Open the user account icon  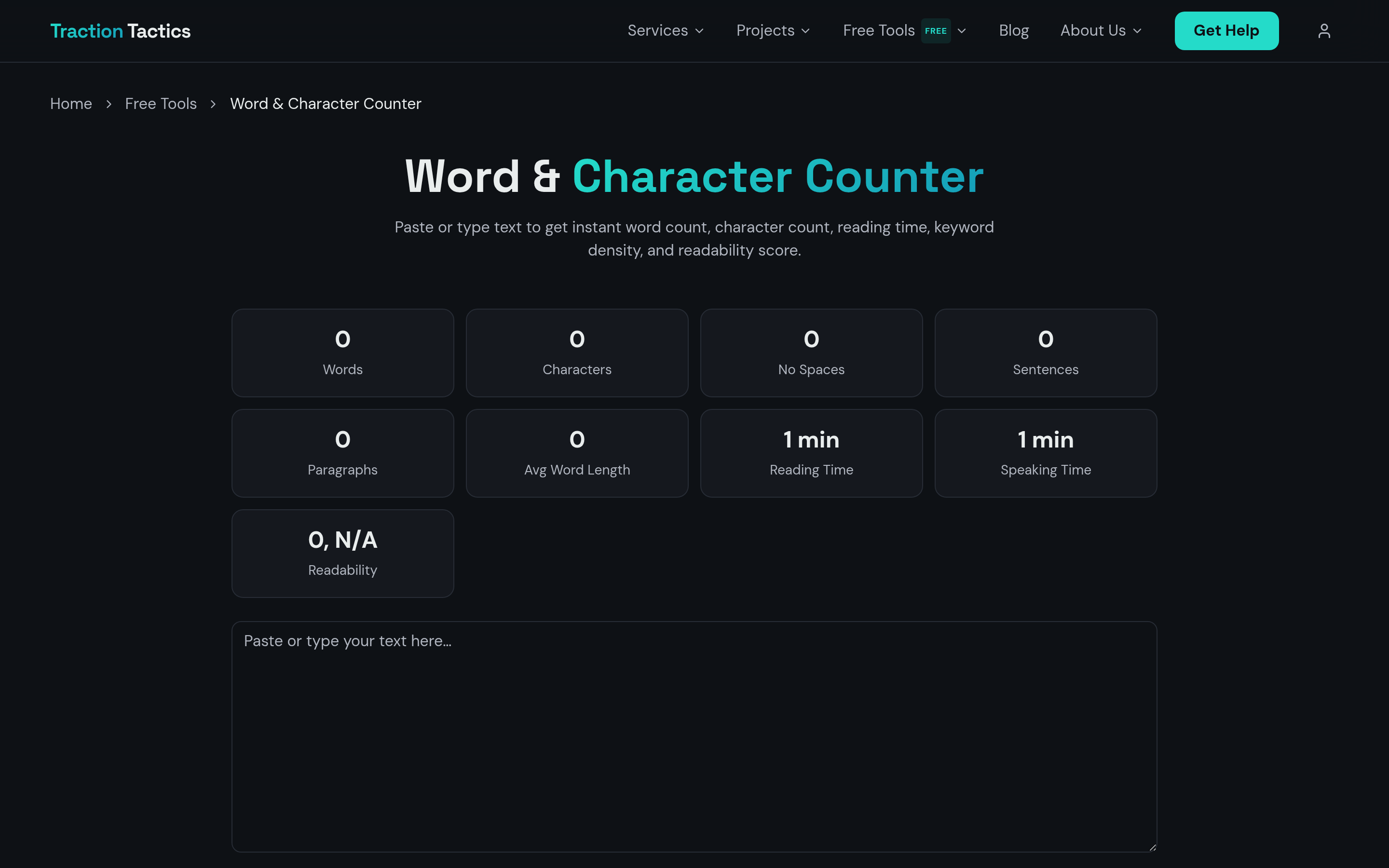pyautogui.click(x=1323, y=31)
